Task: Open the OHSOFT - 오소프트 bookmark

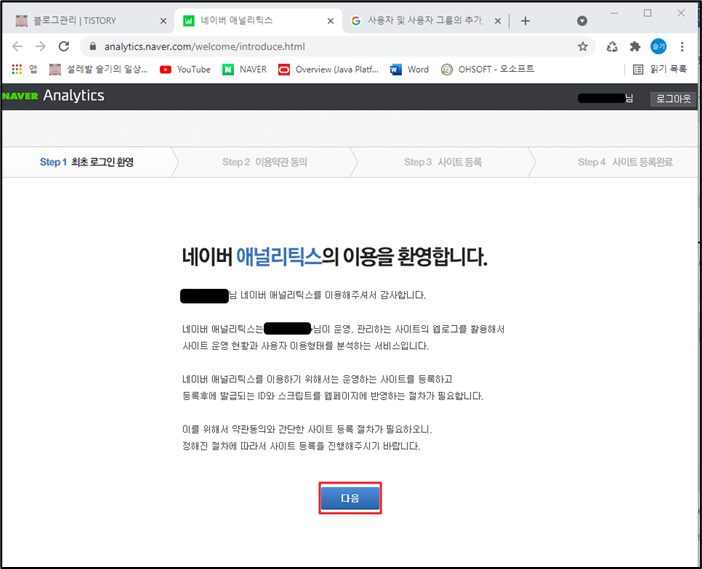Action: [x=488, y=69]
